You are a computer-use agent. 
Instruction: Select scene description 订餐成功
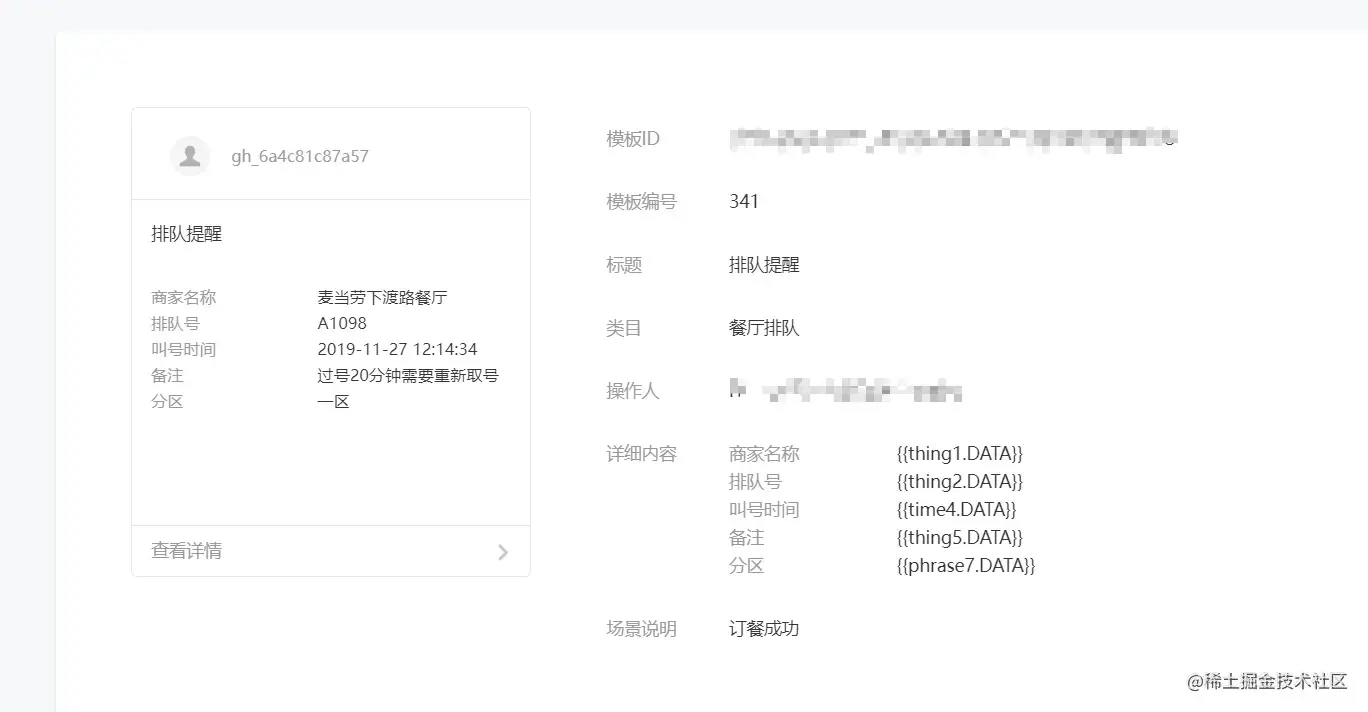[x=764, y=629]
